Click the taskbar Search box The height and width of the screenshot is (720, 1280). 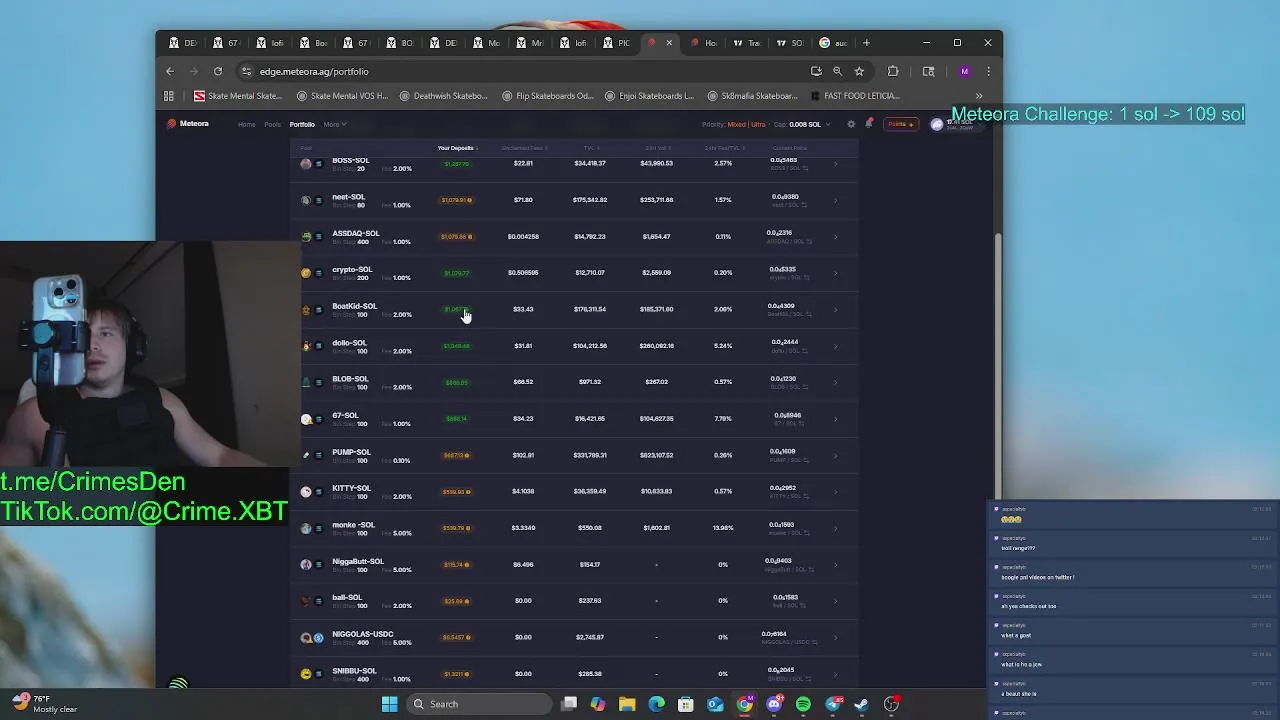[x=480, y=704]
